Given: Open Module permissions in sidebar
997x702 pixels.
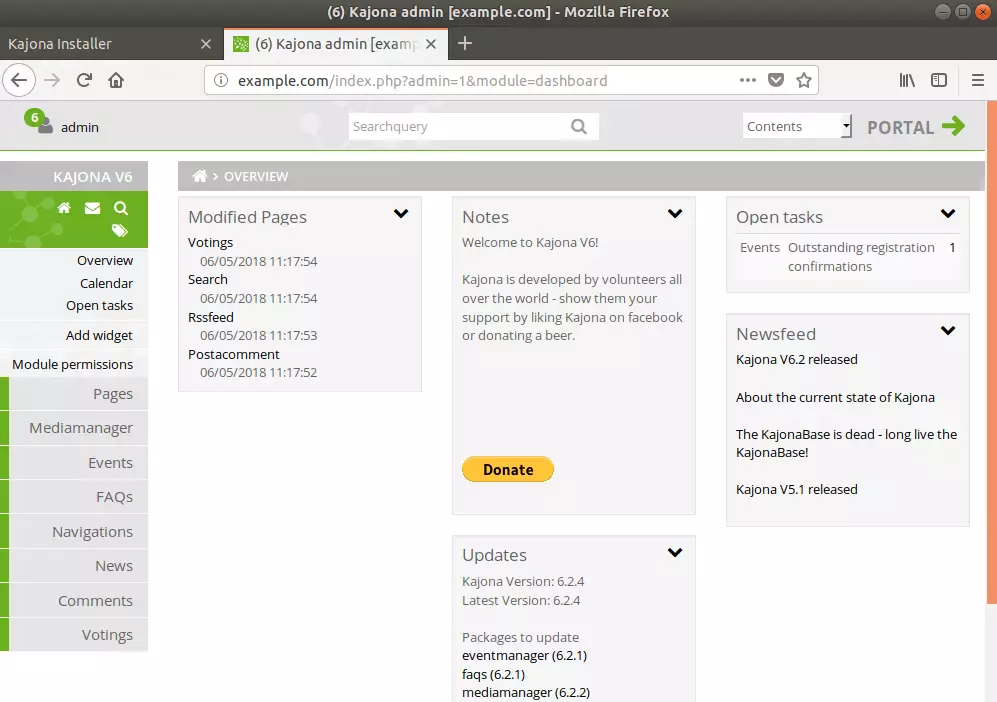Looking at the screenshot, I should (72, 364).
